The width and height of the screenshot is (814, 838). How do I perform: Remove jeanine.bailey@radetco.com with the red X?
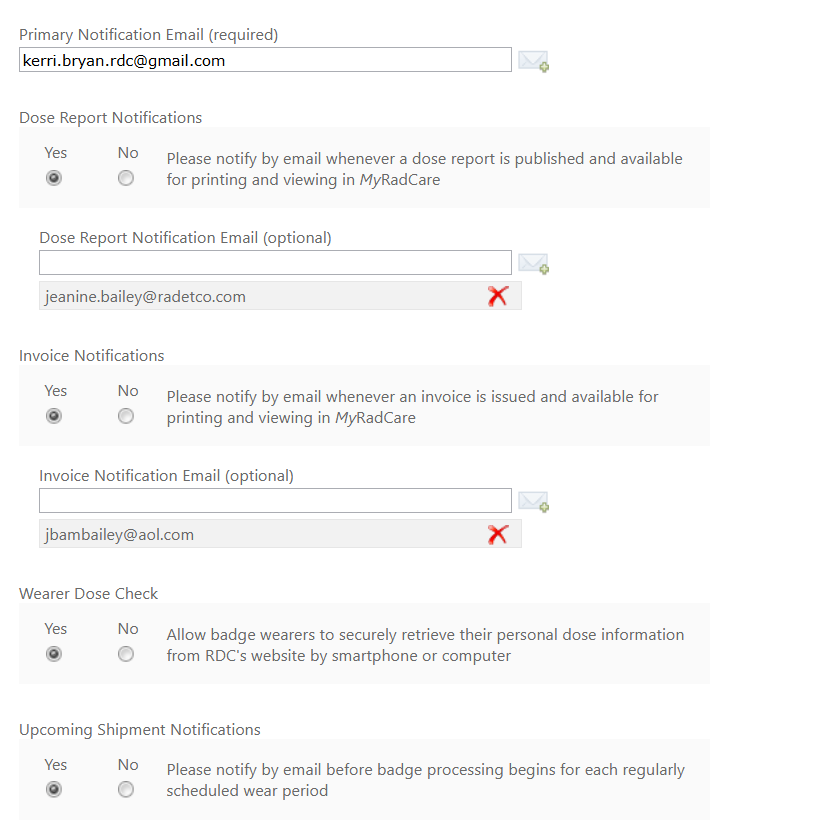498,296
